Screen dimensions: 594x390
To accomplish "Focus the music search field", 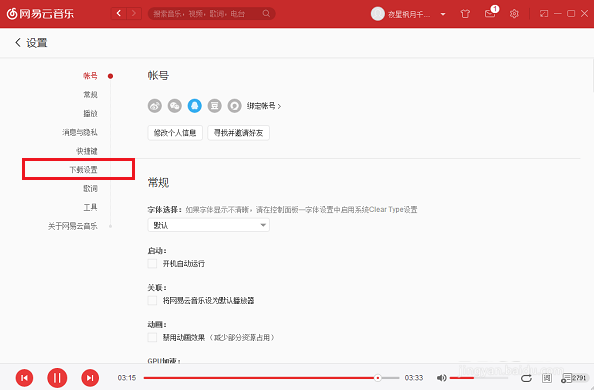I will 211,14.
